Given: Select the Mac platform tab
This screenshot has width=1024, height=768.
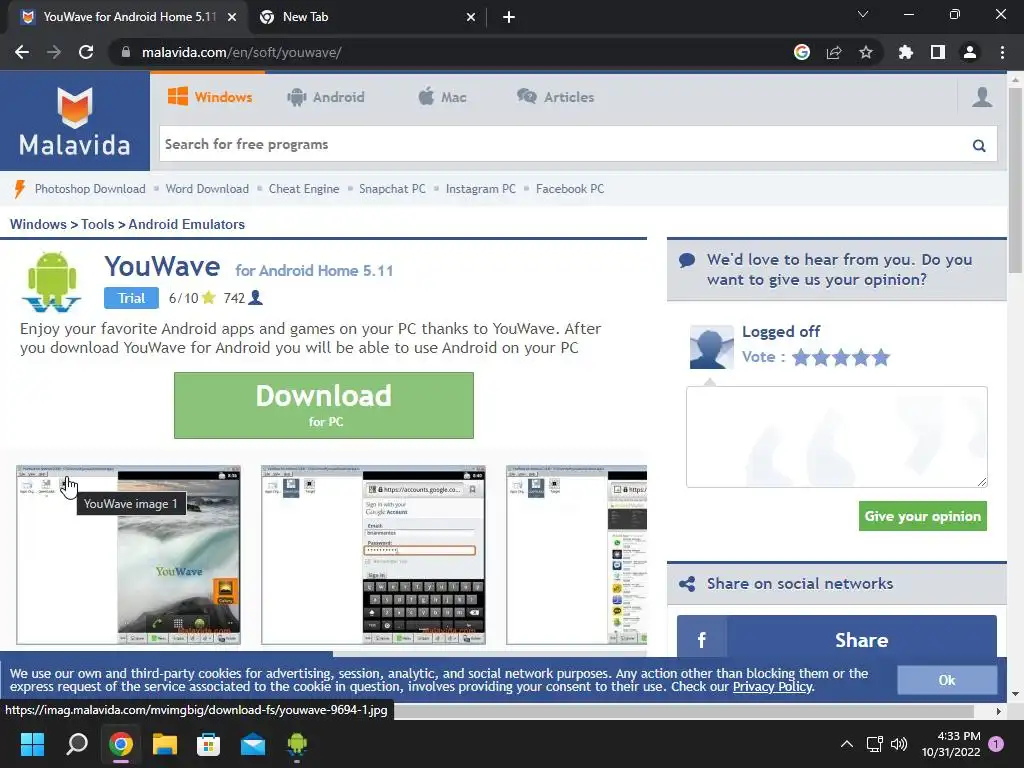Looking at the screenshot, I should [442, 97].
